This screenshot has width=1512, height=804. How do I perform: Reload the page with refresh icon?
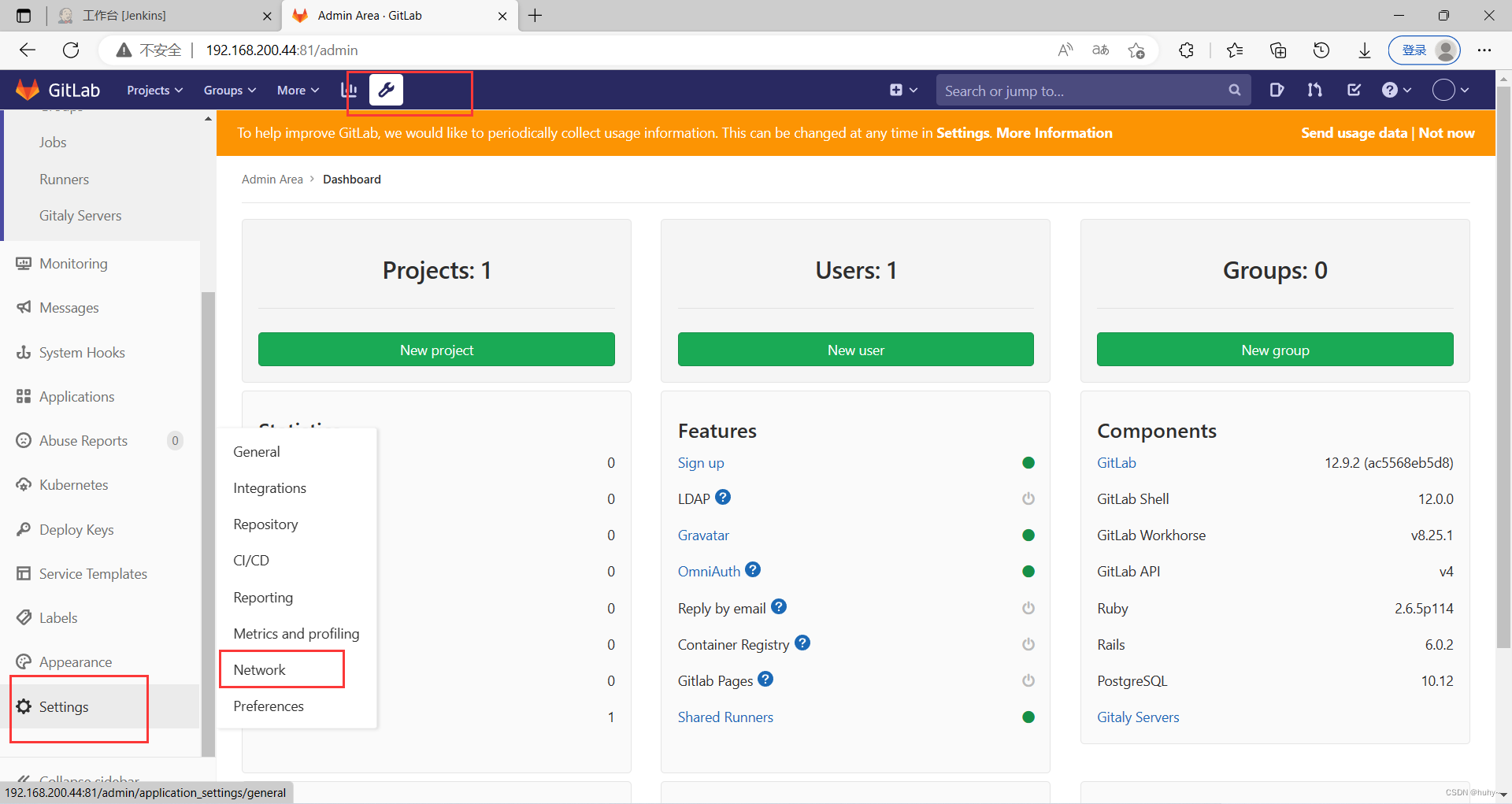tap(71, 50)
